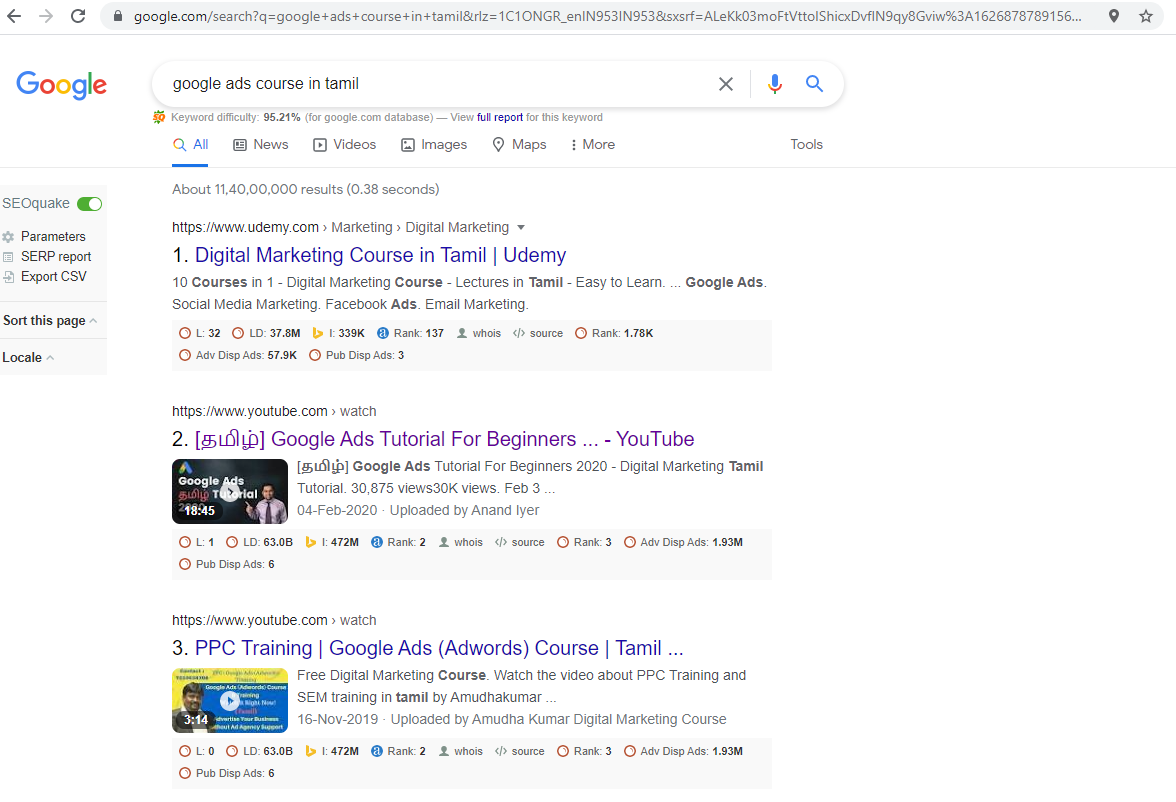Click the Tools button

click(806, 145)
